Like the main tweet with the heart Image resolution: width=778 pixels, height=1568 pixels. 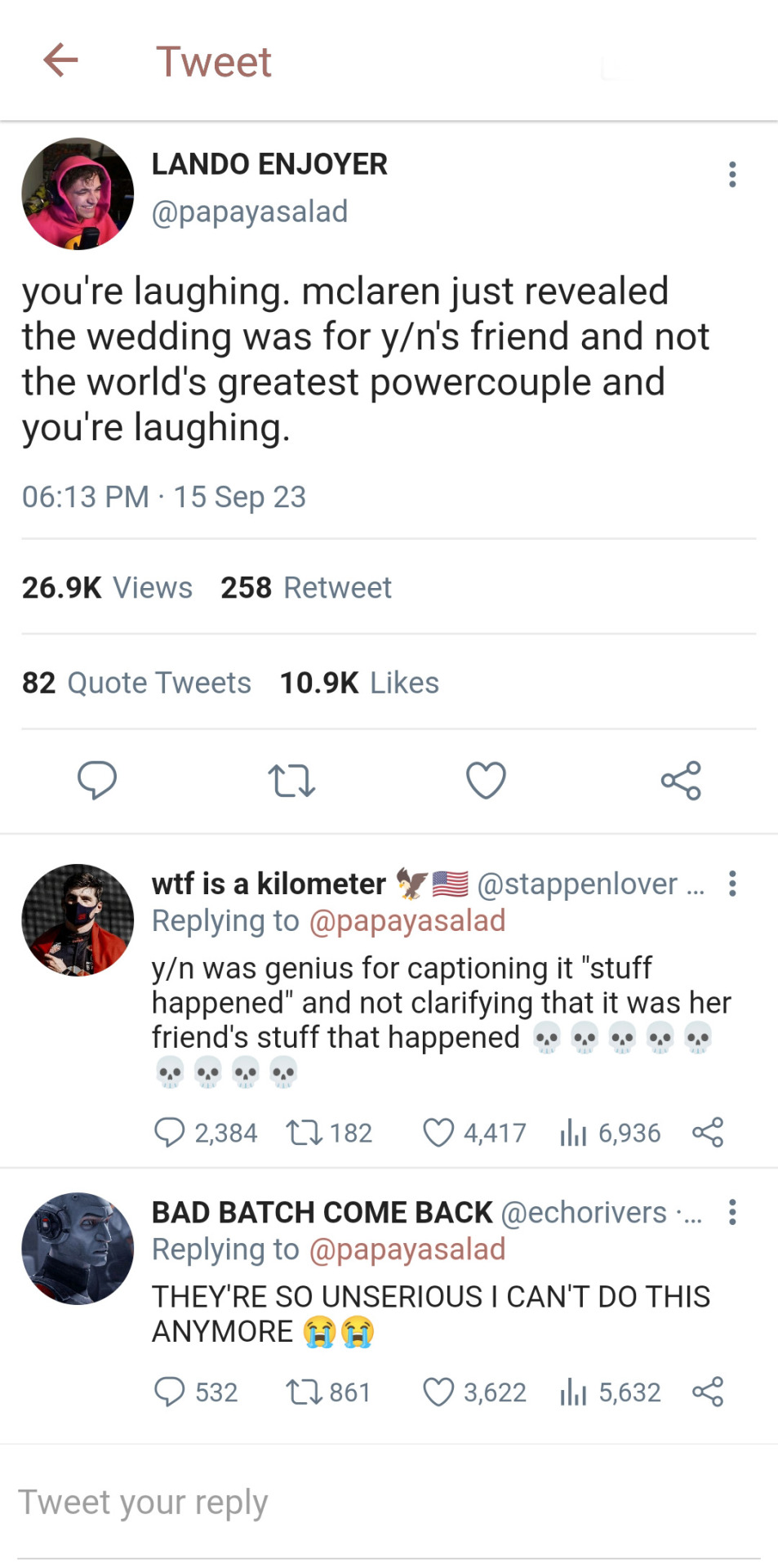click(486, 780)
